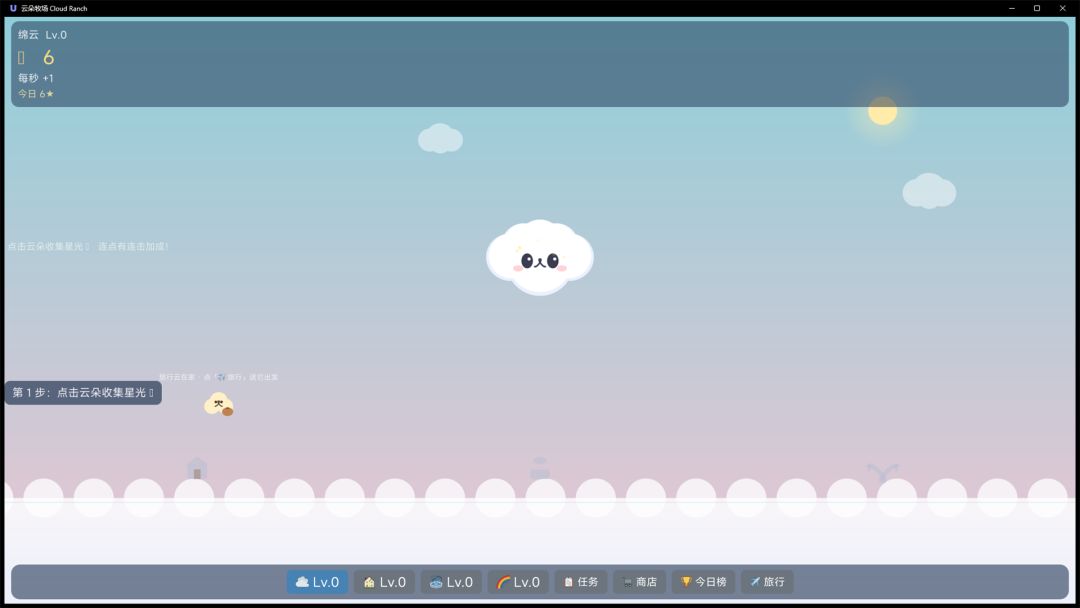Open the rainbow Lv.0 upgrade button

pos(518,582)
